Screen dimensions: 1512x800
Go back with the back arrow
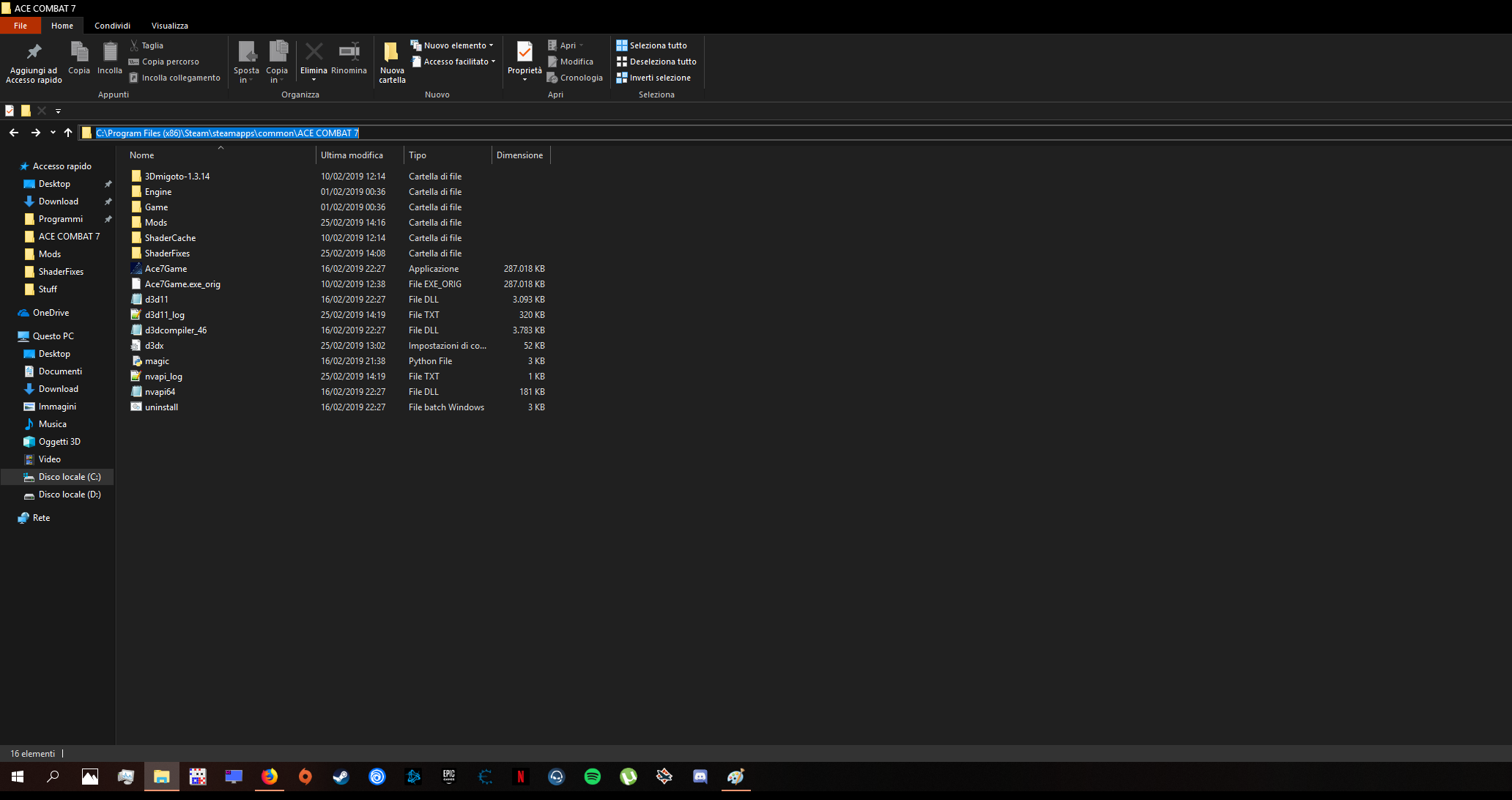(x=14, y=133)
